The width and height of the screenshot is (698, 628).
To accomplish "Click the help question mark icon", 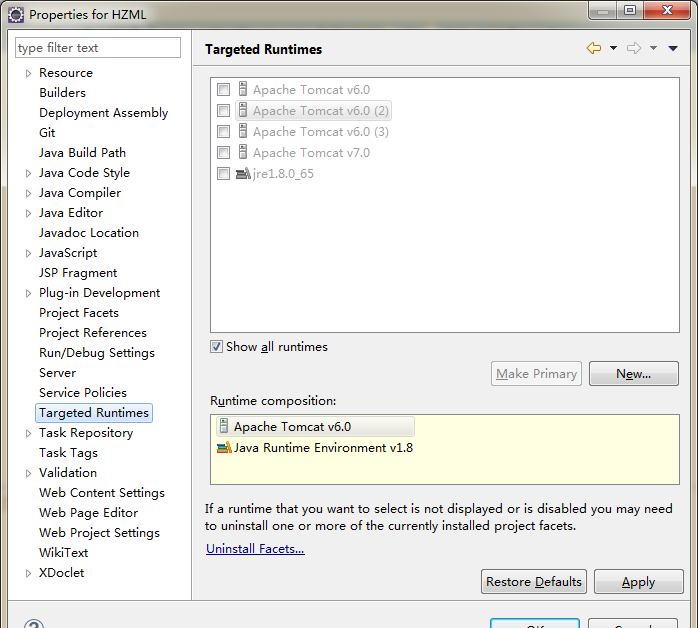I will coord(34,624).
